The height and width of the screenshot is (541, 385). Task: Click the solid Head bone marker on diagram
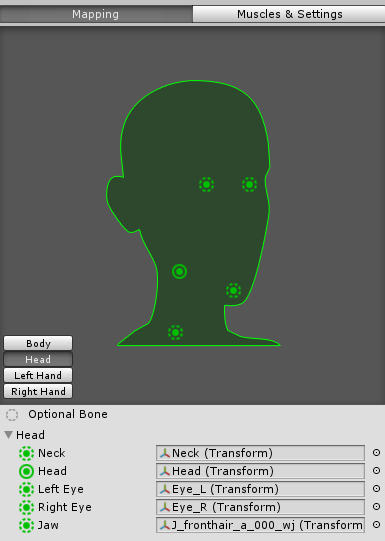tap(179, 272)
